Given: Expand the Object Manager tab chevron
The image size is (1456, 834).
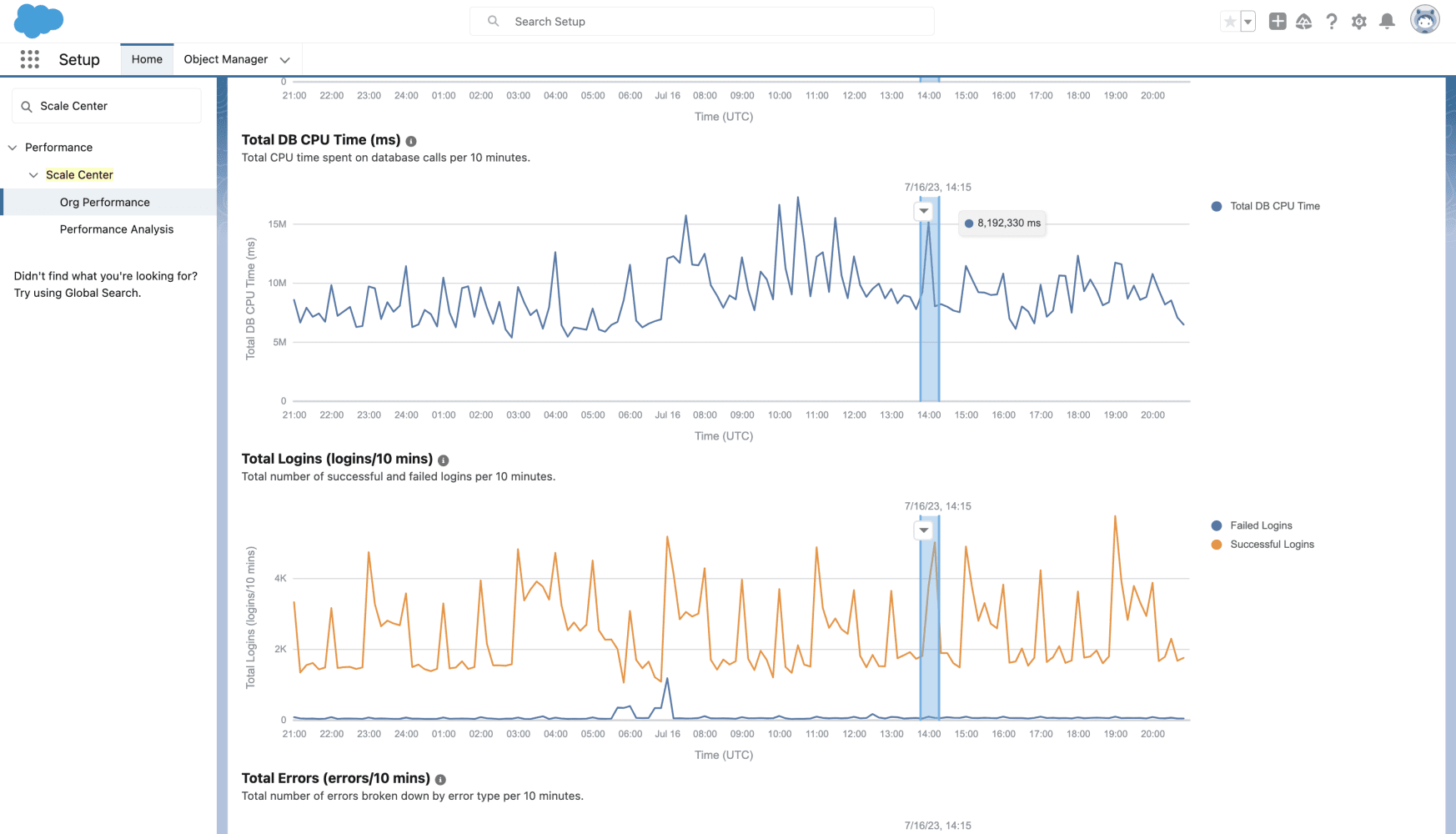Looking at the screenshot, I should [285, 60].
